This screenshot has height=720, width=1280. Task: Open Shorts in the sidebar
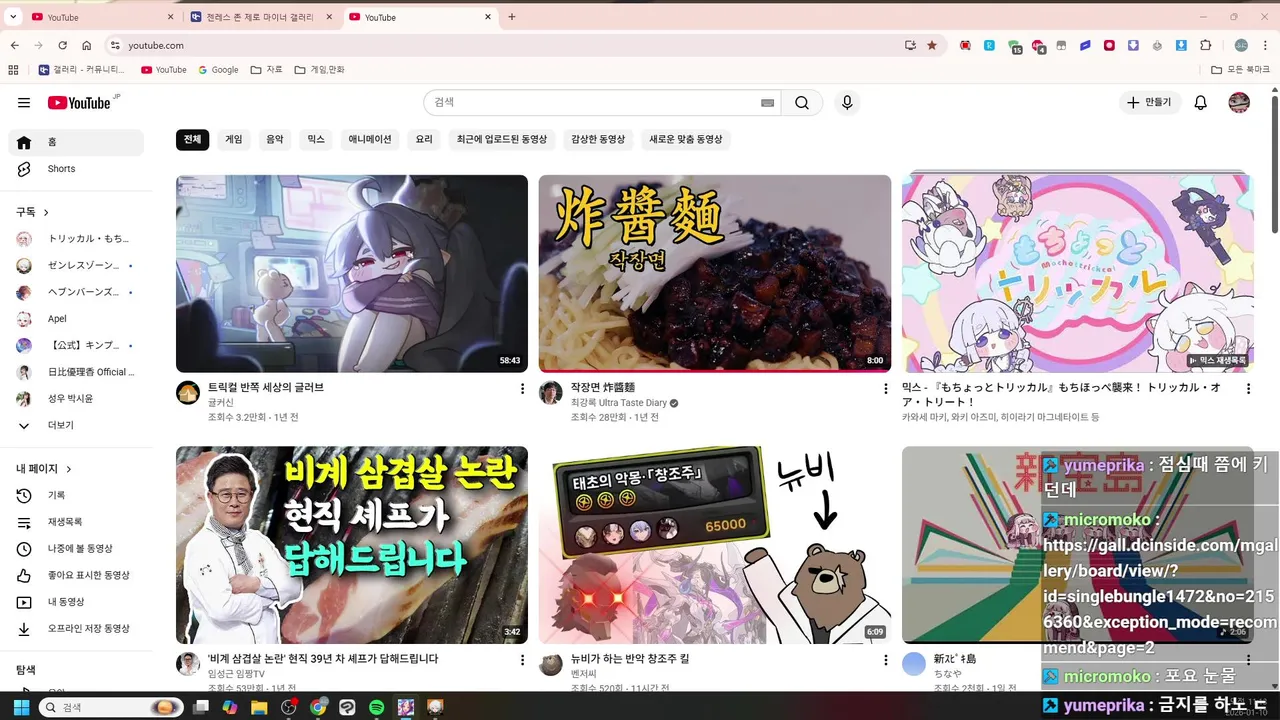76,169
